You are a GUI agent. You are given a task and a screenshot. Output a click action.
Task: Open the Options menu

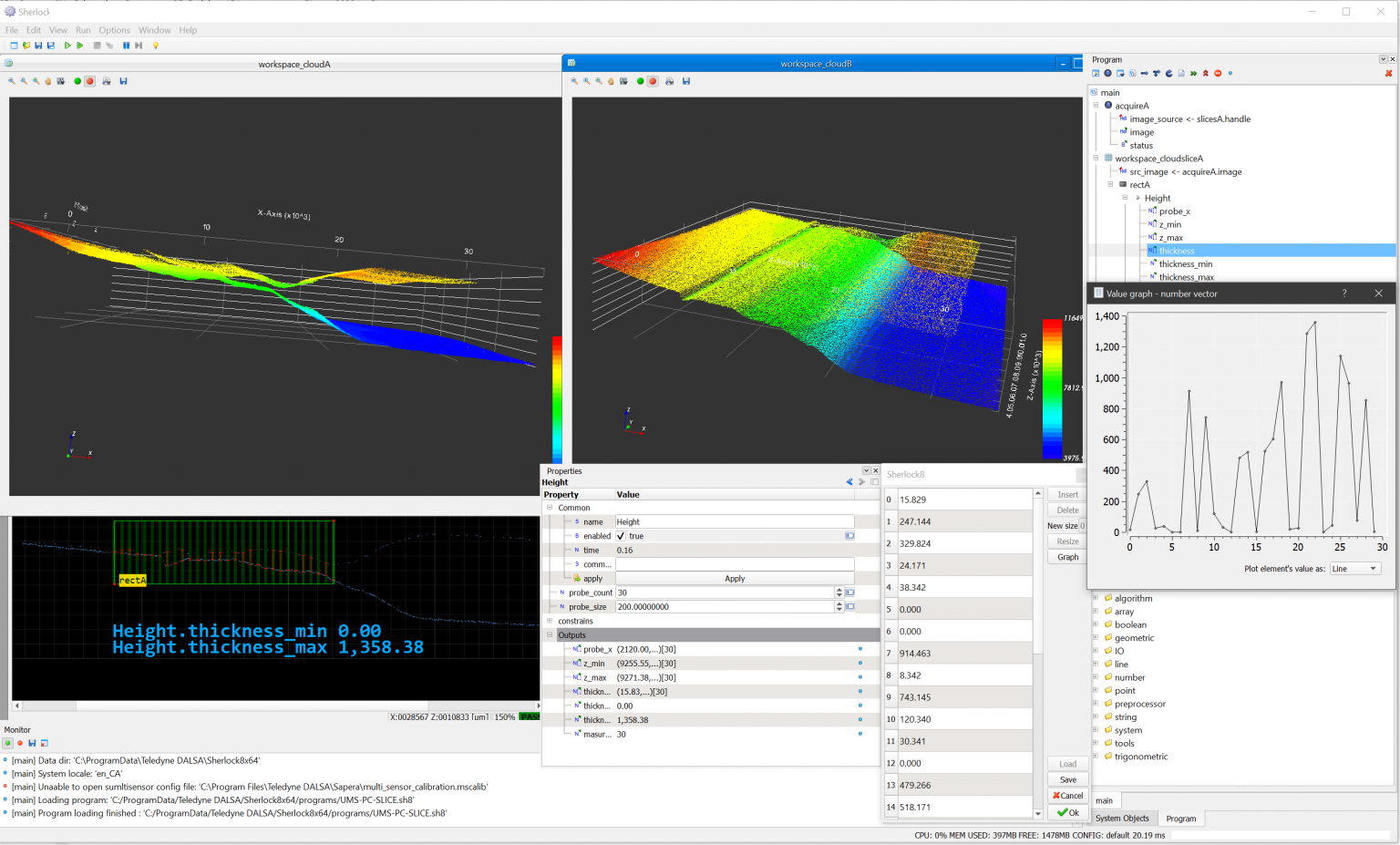115,30
